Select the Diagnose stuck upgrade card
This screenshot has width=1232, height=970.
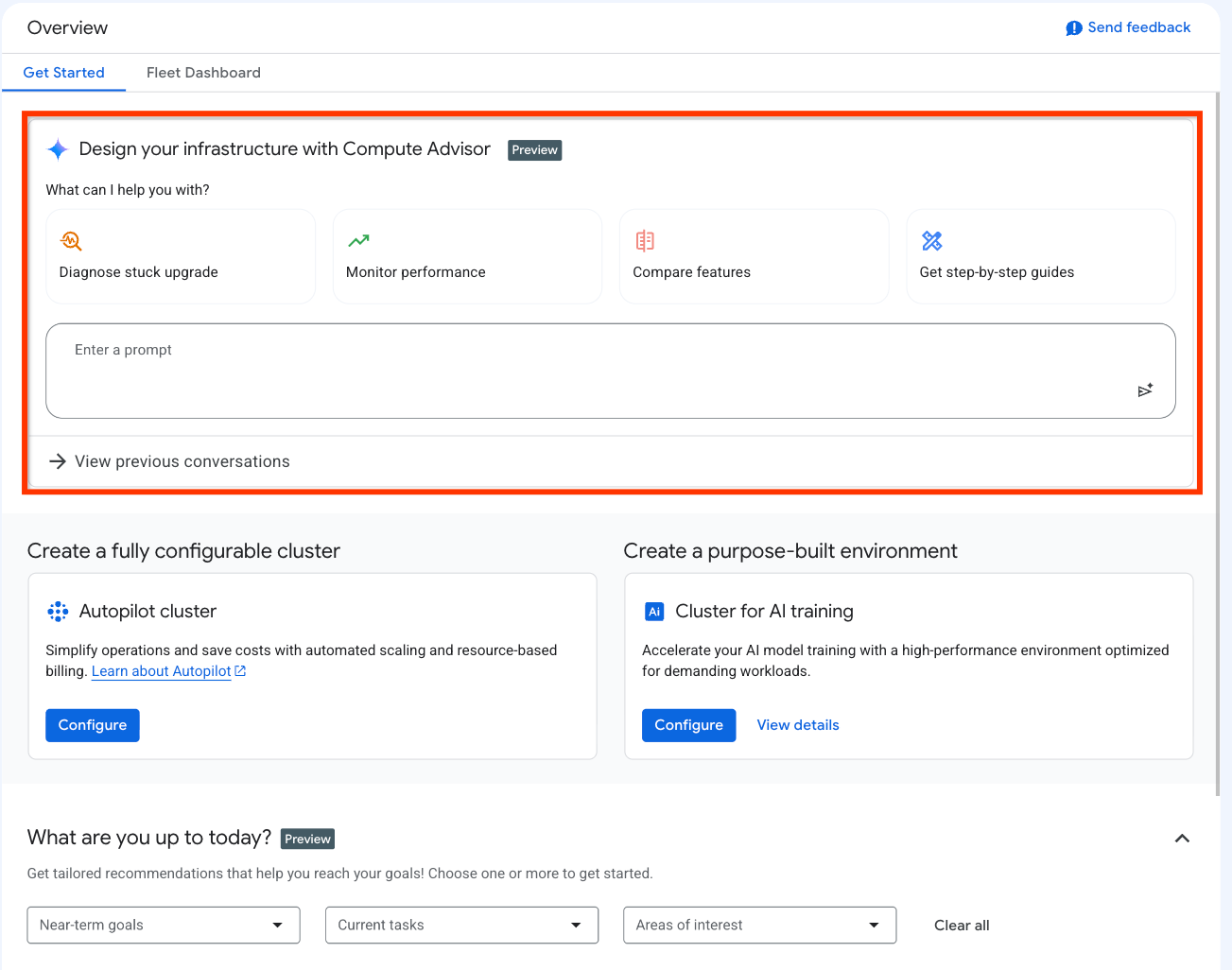coord(181,256)
